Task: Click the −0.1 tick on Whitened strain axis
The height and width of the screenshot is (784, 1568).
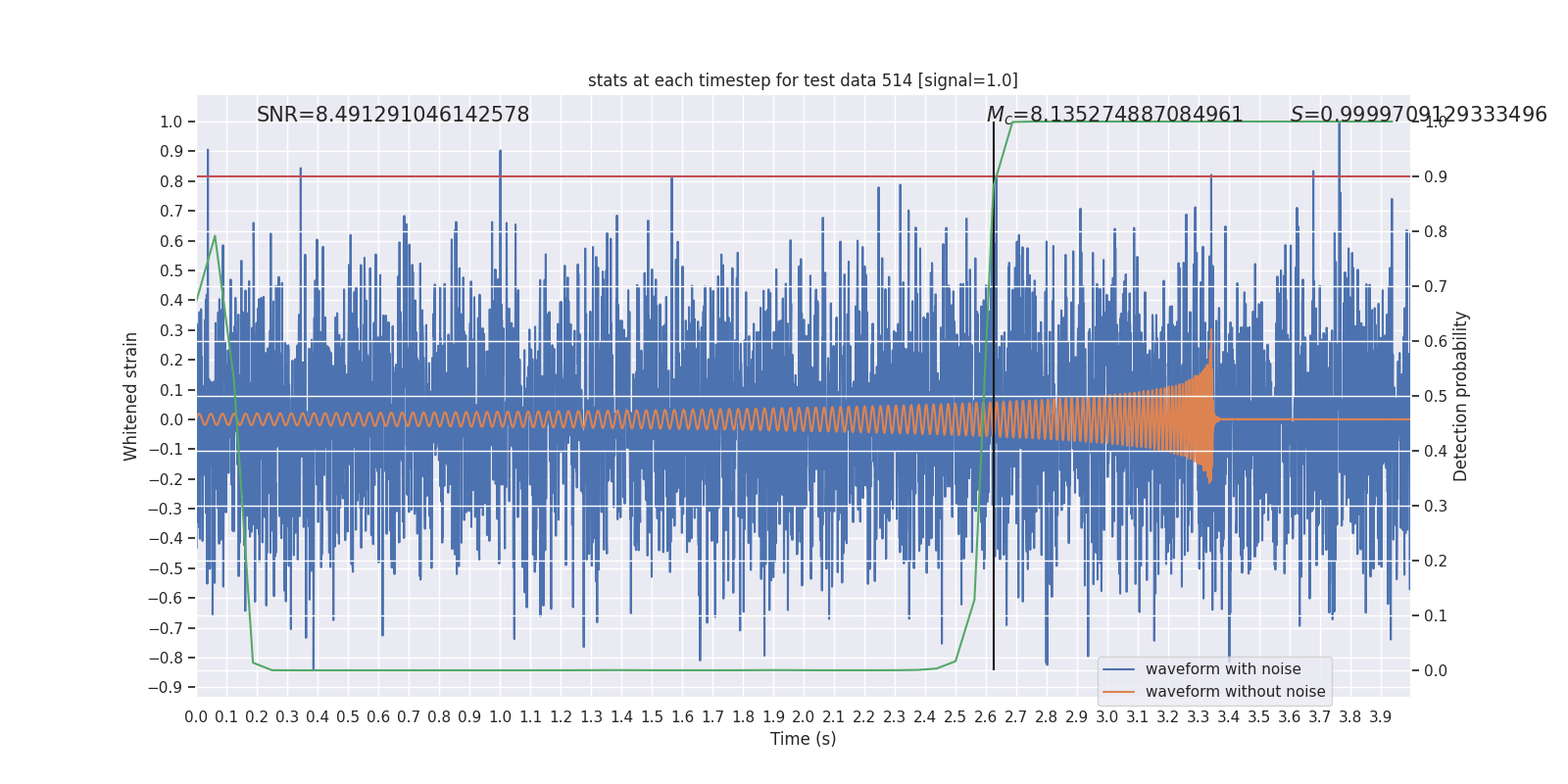Action: click(166, 450)
